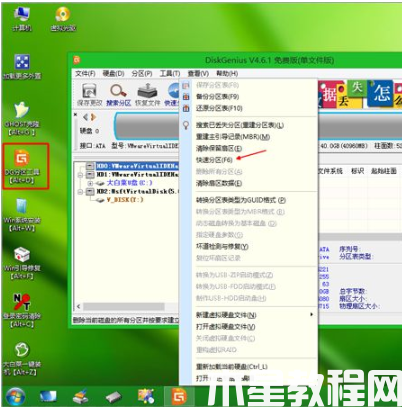Launch 大白菜一键装机 [Alt+Z] desktop shortcut
This screenshot has width=402, height=407.
(x=22, y=358)
